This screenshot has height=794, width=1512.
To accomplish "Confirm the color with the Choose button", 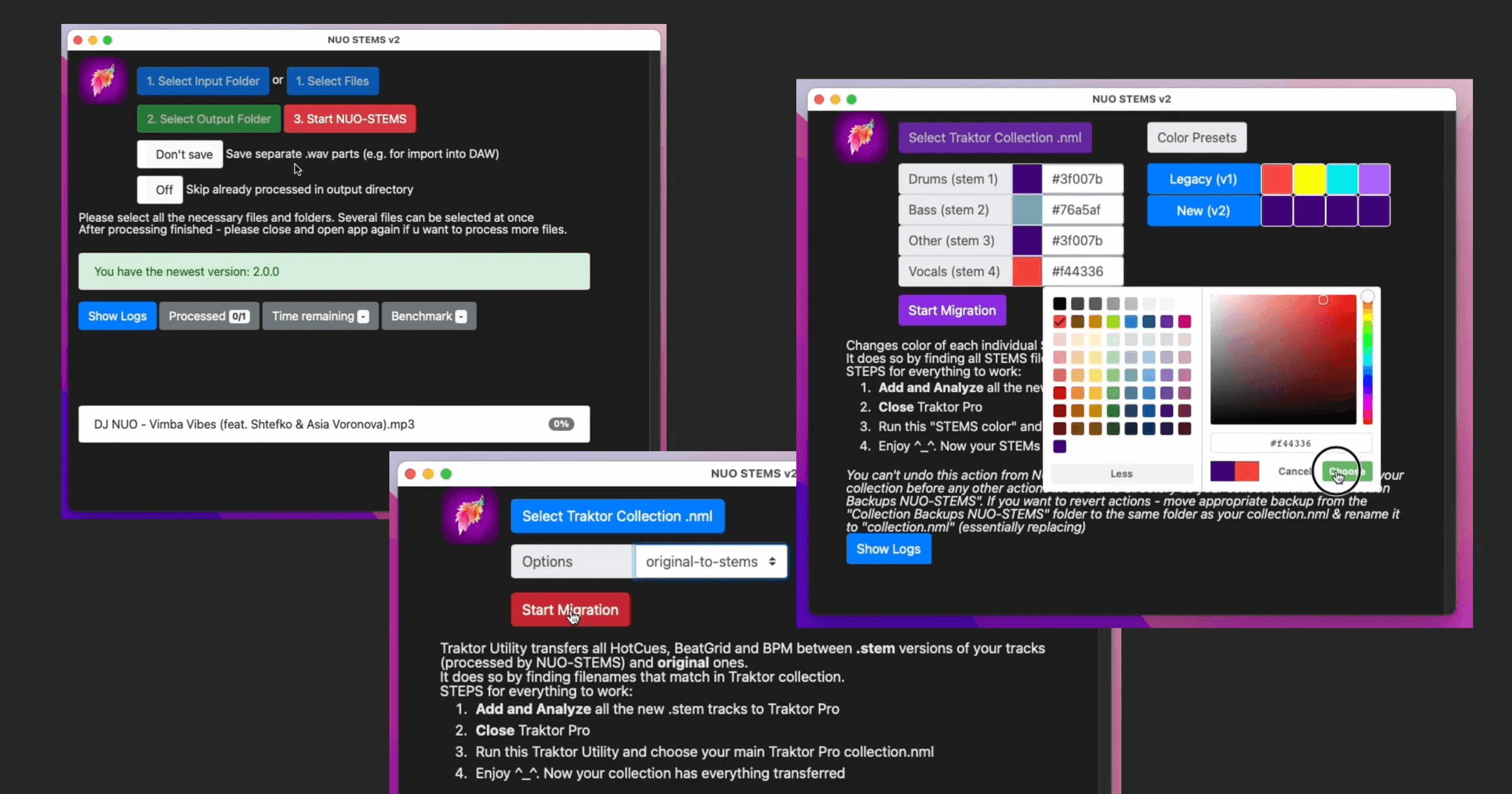I will point(1346,471).
